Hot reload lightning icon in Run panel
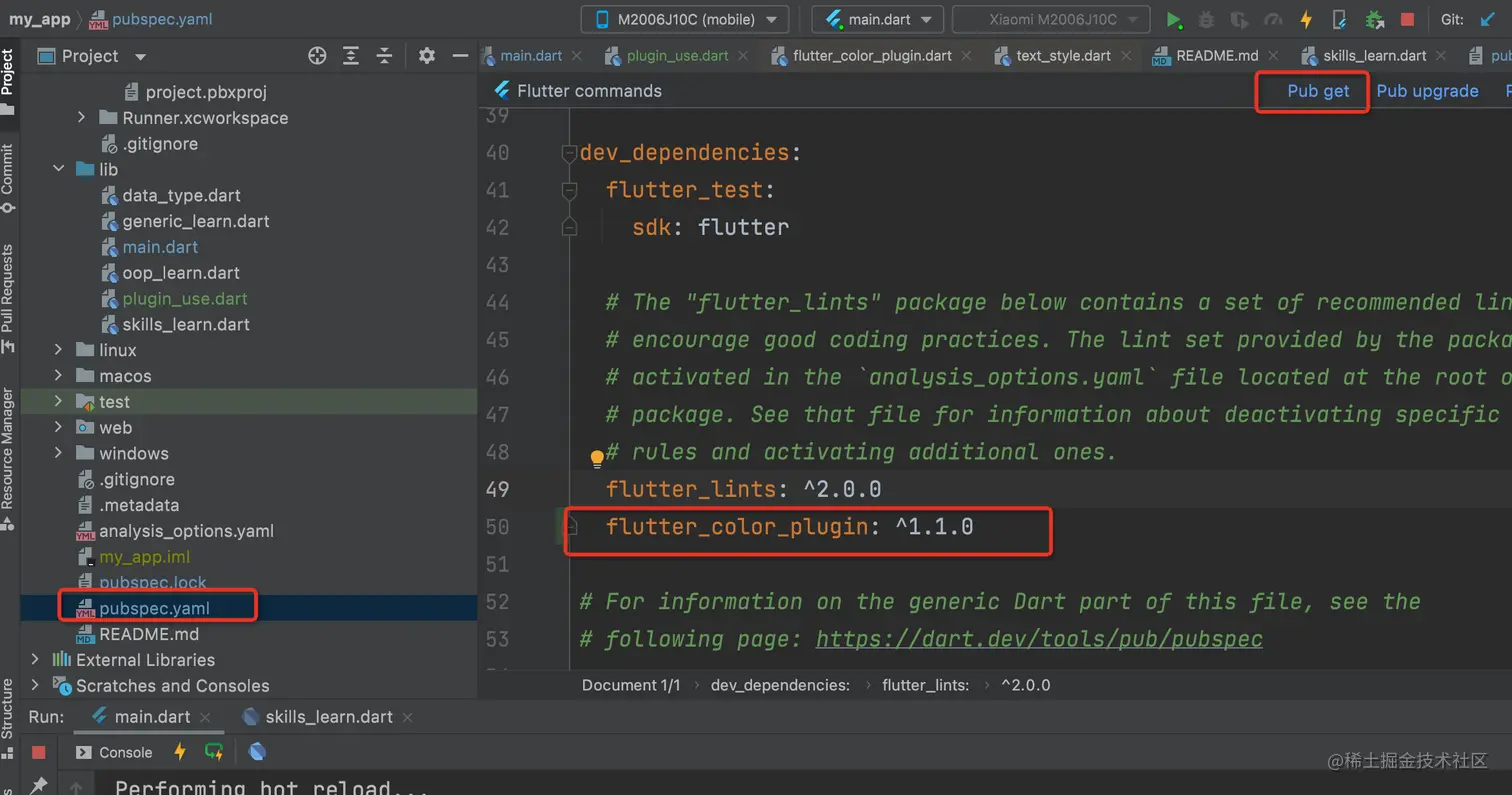The height and width of the screenshot is (795, 1512). tap(180, 751)
